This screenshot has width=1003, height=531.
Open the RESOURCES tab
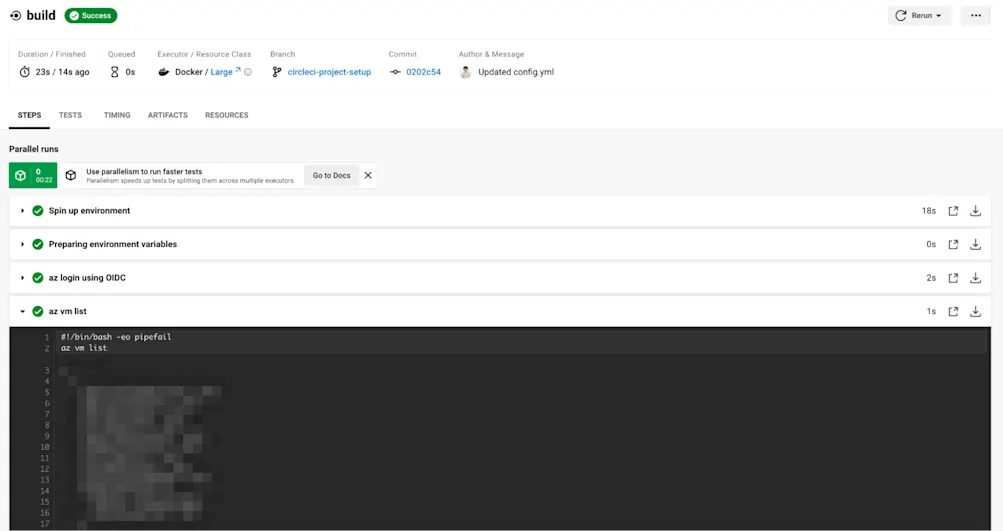coord(226,115)
